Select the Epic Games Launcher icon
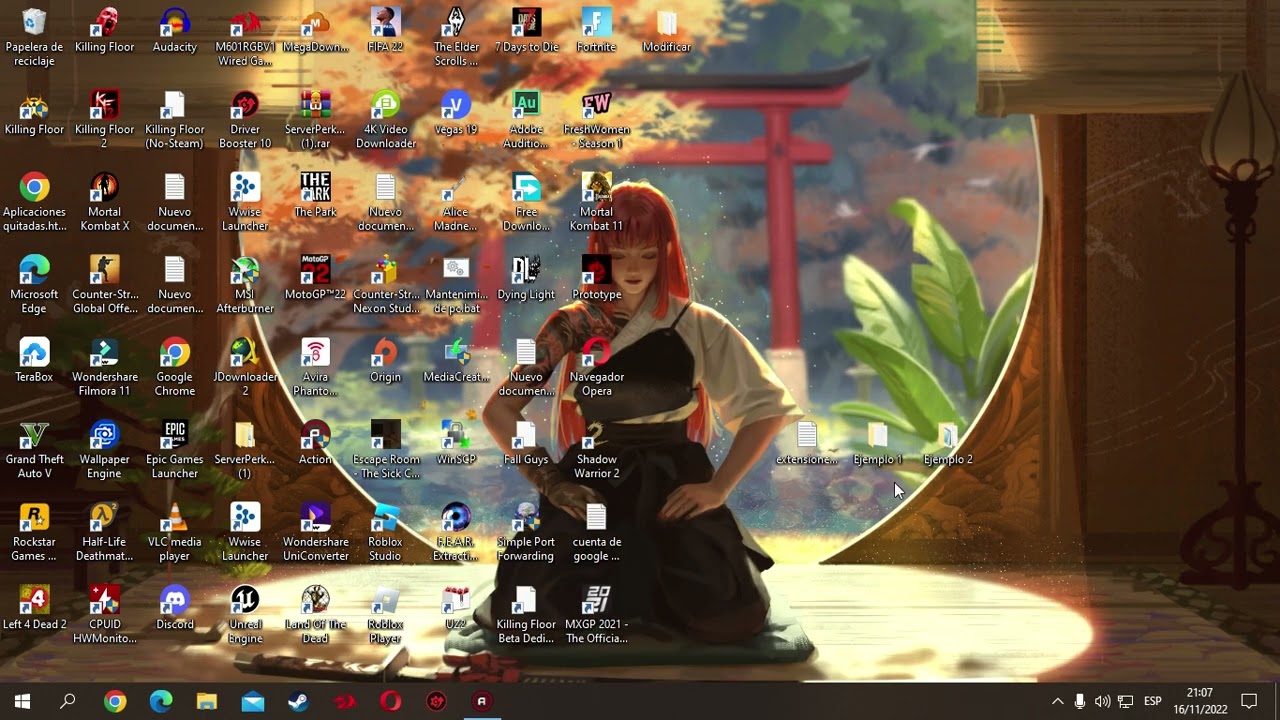 coord(175,450)
